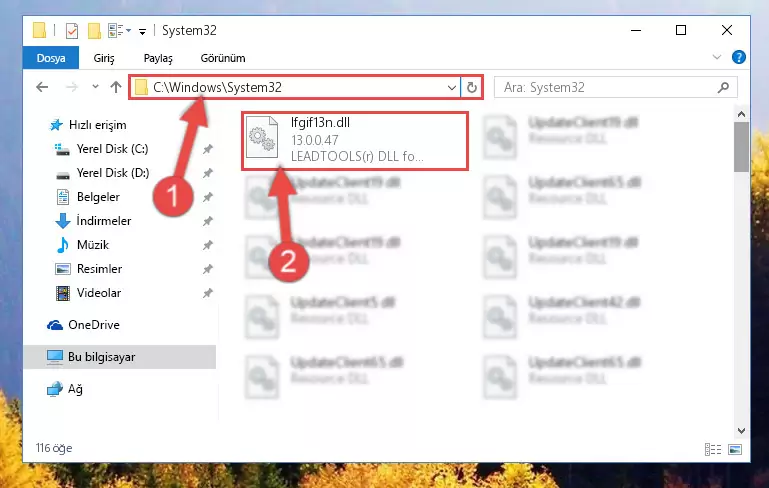Image resolution: width=769 pixels, height=488 pixels.
Task: Select the lfgif13n.dll file icon
Action: pyautogui.click(x=262, y=137)
